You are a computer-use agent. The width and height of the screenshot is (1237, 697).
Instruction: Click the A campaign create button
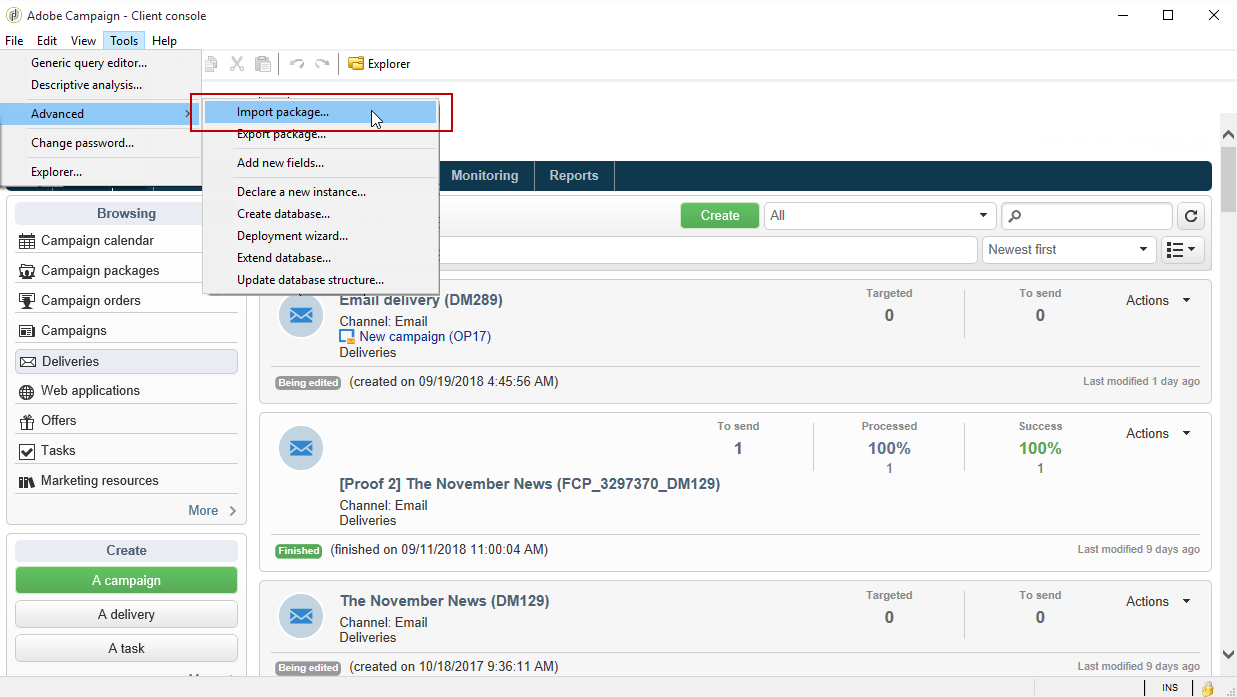(x=126, y=581)
